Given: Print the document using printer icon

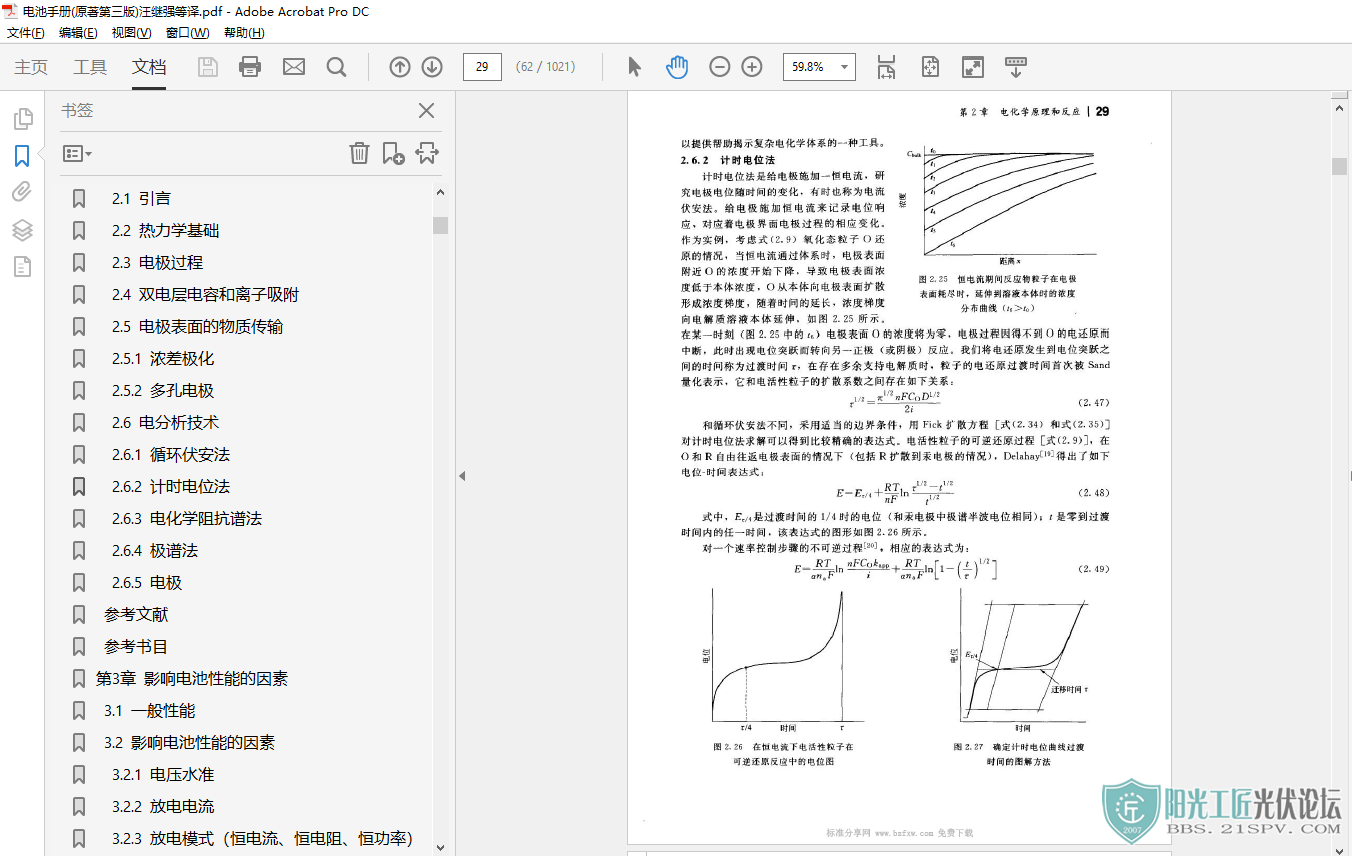Looking at the screenshot, I should point(250,67).
